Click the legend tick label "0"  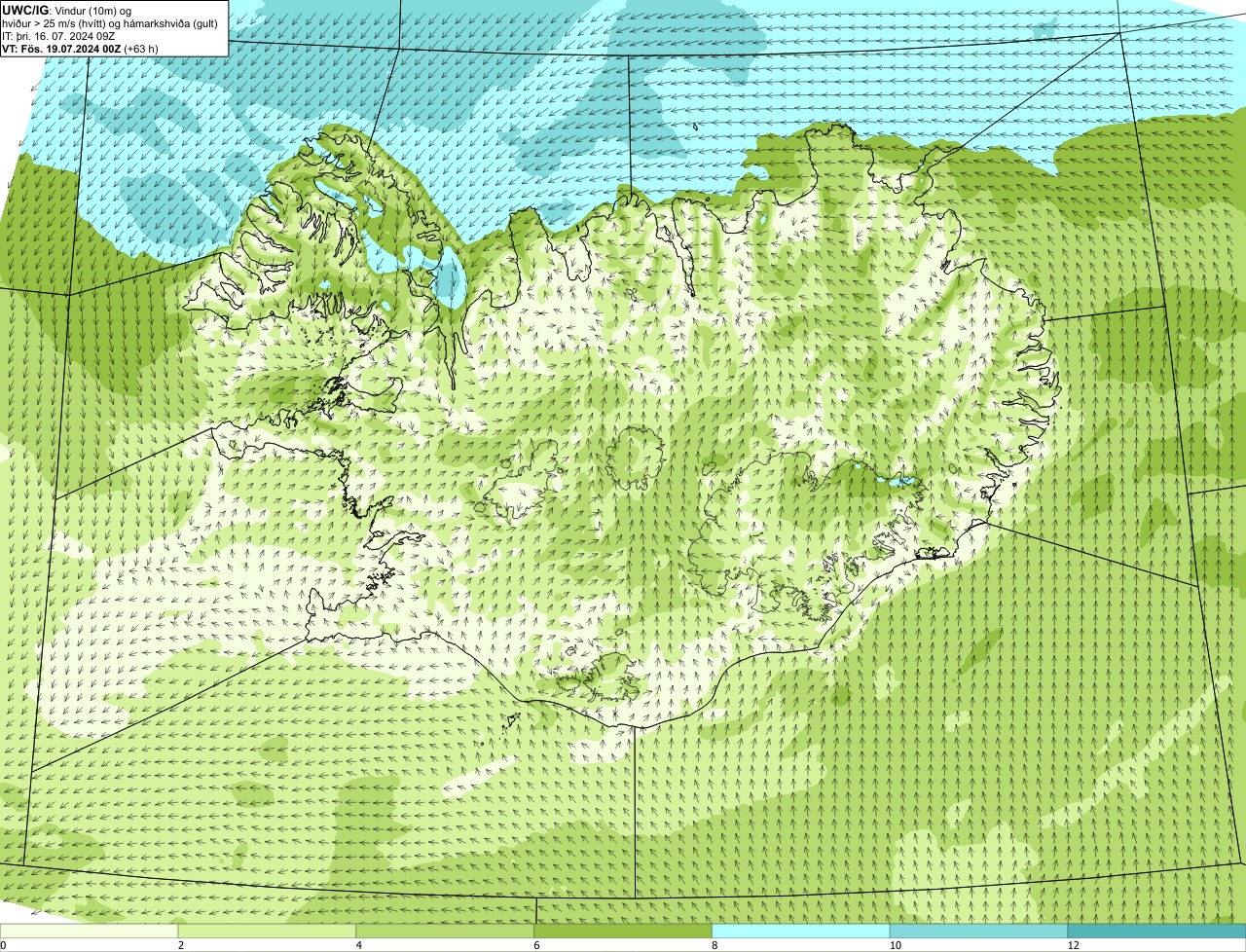tap(4, 945)
